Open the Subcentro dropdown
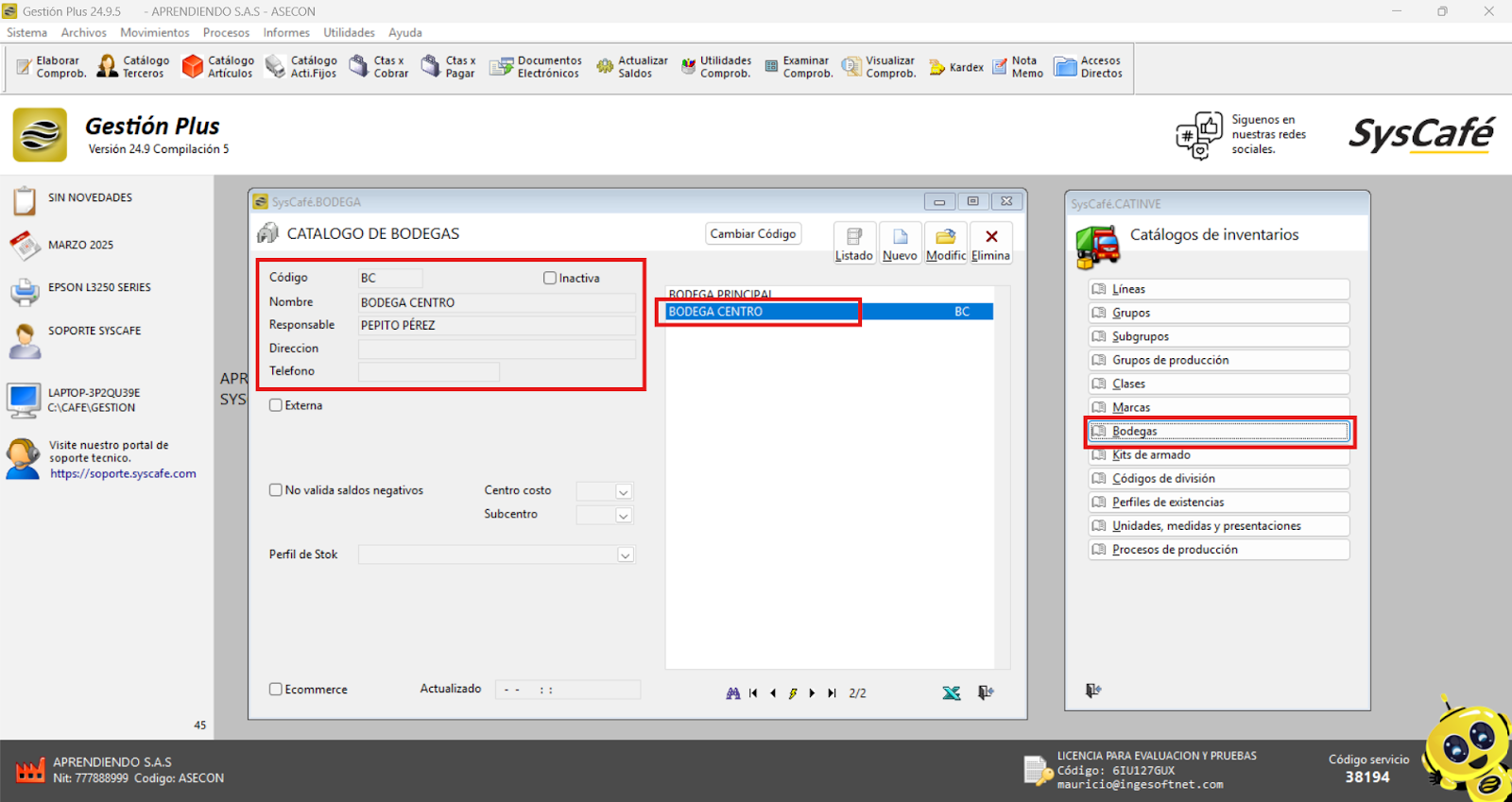 click(x=623, y=516)
